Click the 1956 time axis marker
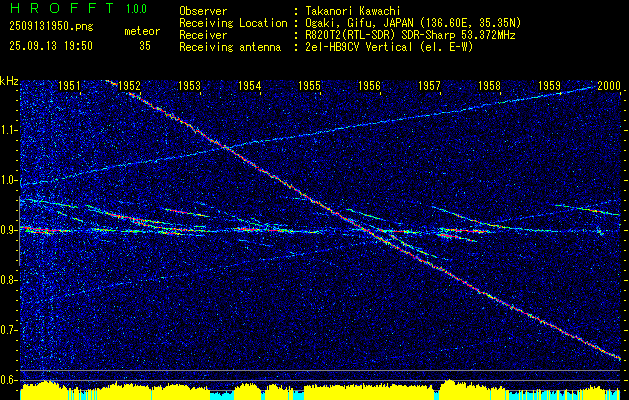The width and height of the screenshot is (629, 400). 369,85
